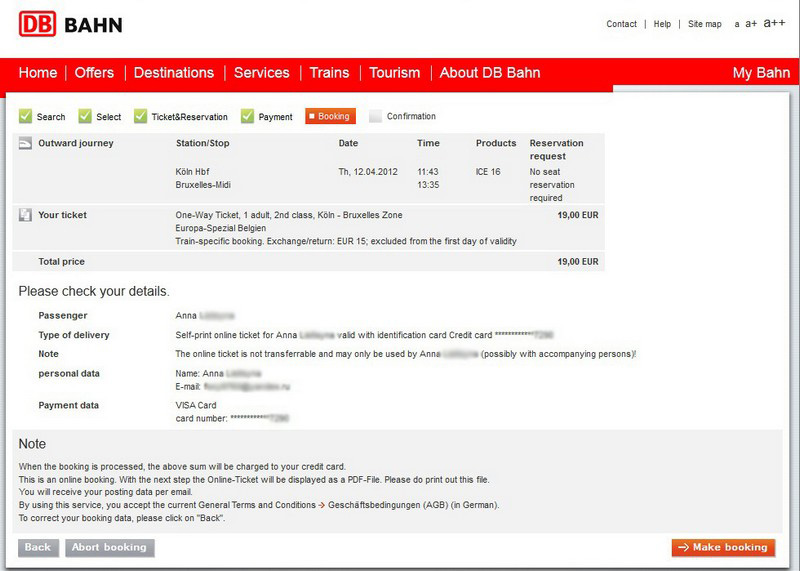Click the Your ticket document icon

(25, 215)
